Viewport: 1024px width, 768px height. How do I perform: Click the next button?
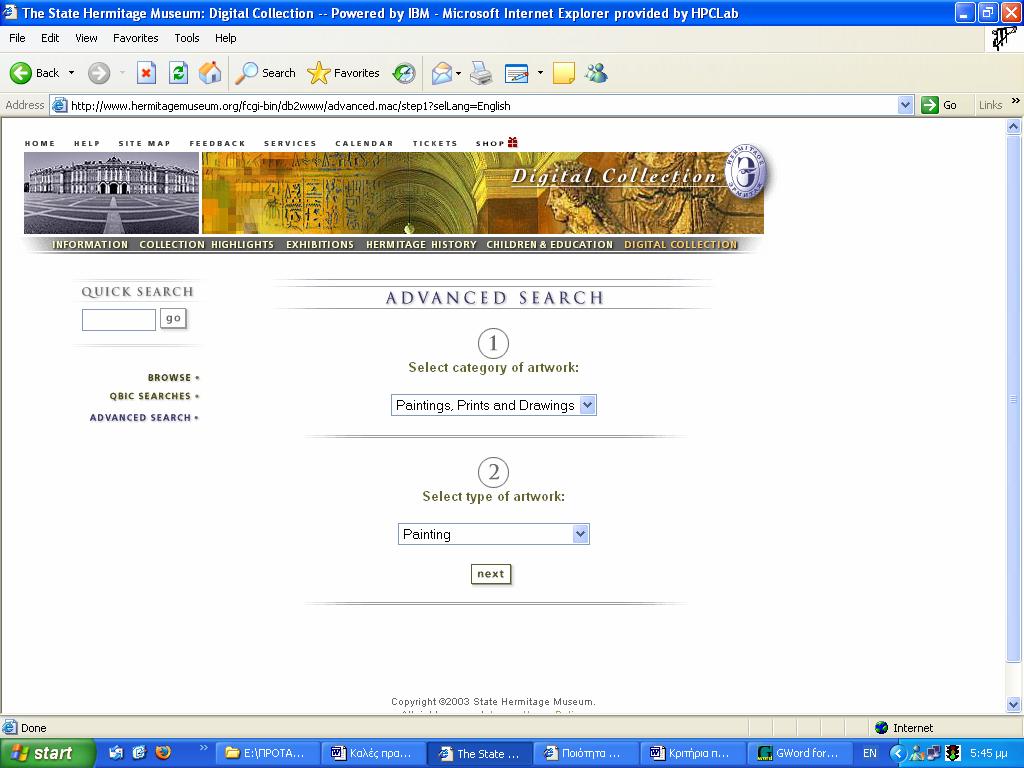pos(491,574)
